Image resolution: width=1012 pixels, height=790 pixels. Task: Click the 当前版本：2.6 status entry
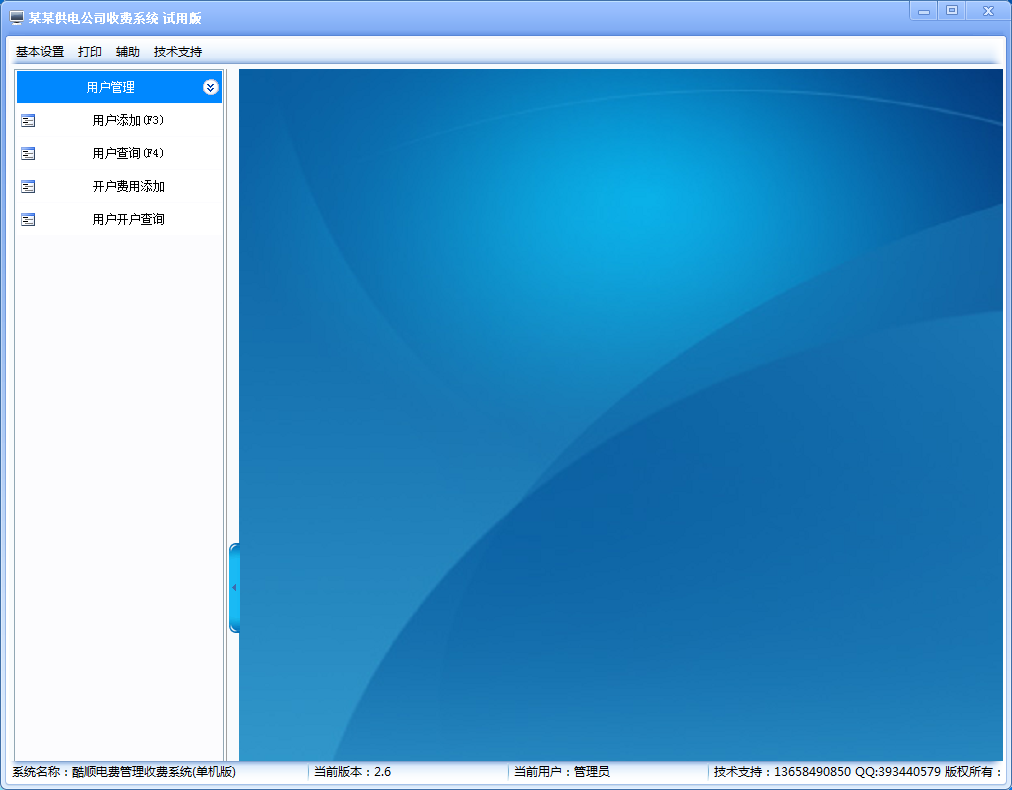click(x=352, y=772)
